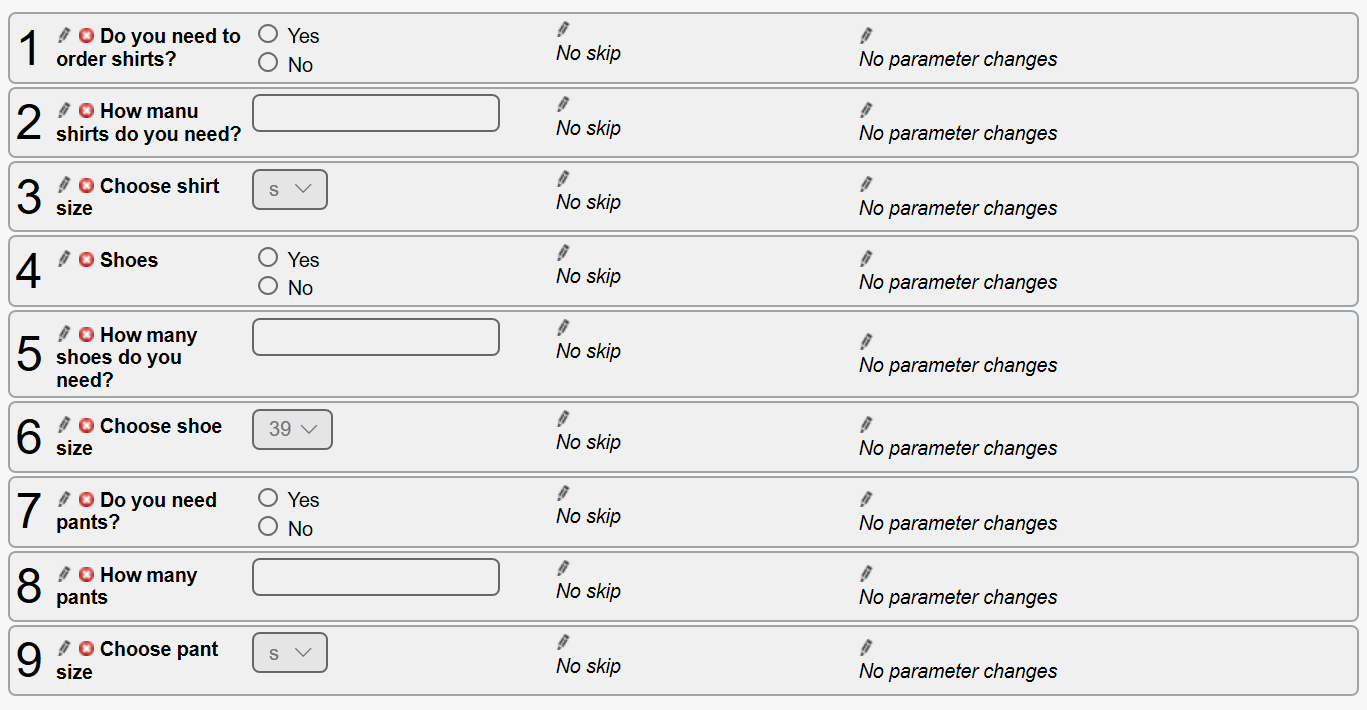This screenshot has height=710, width=1367.
Task: Click the shirt quantity text field
Action: pos(376,113)
